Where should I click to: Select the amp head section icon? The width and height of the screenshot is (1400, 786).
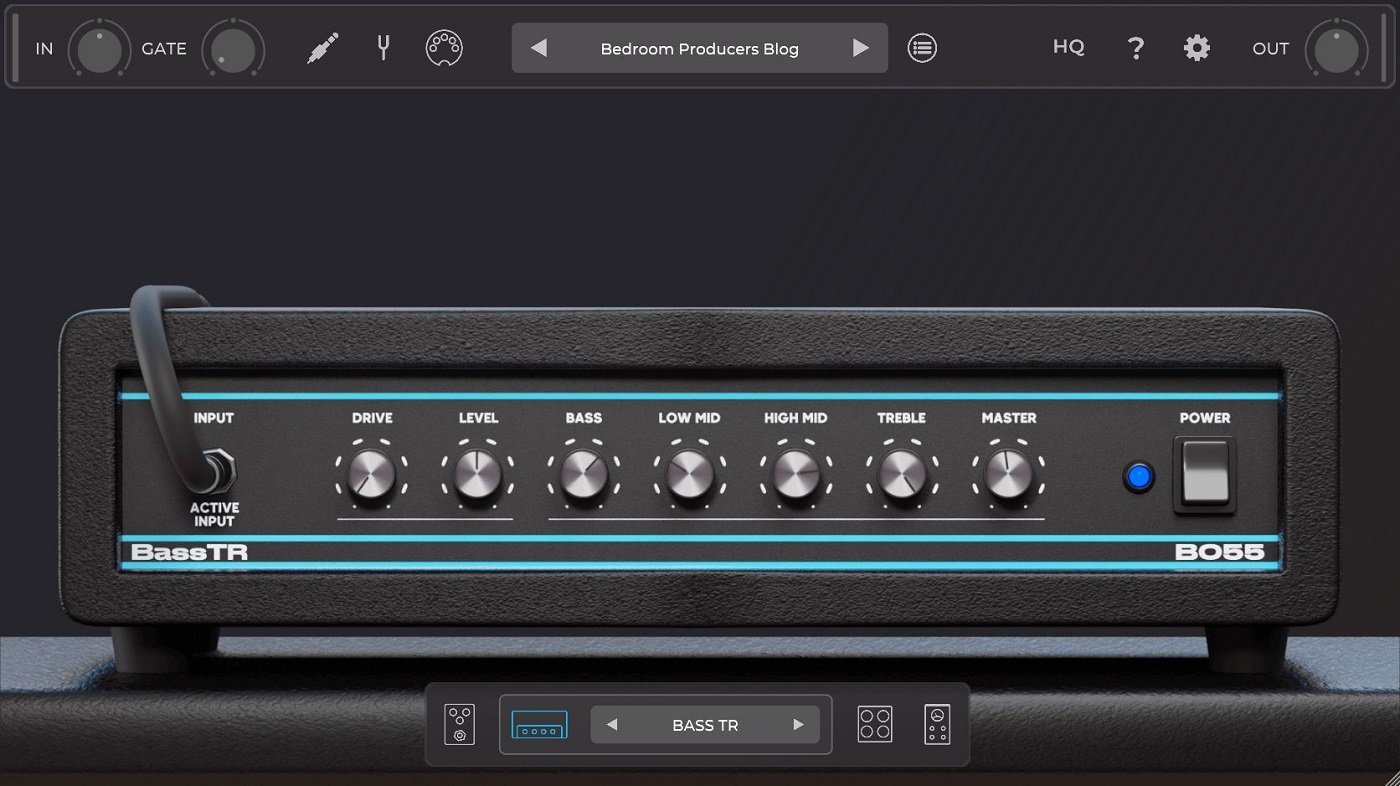tap(540, 725)
